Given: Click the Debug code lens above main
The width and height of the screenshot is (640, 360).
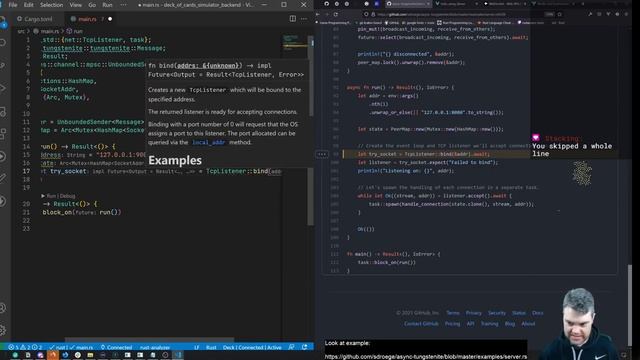Looking at the screenshot, I should coord(67,196).
